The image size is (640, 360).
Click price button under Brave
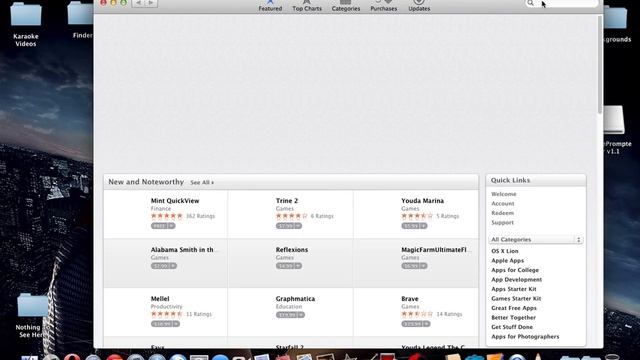pyautogui.click(x=416, y=324)
